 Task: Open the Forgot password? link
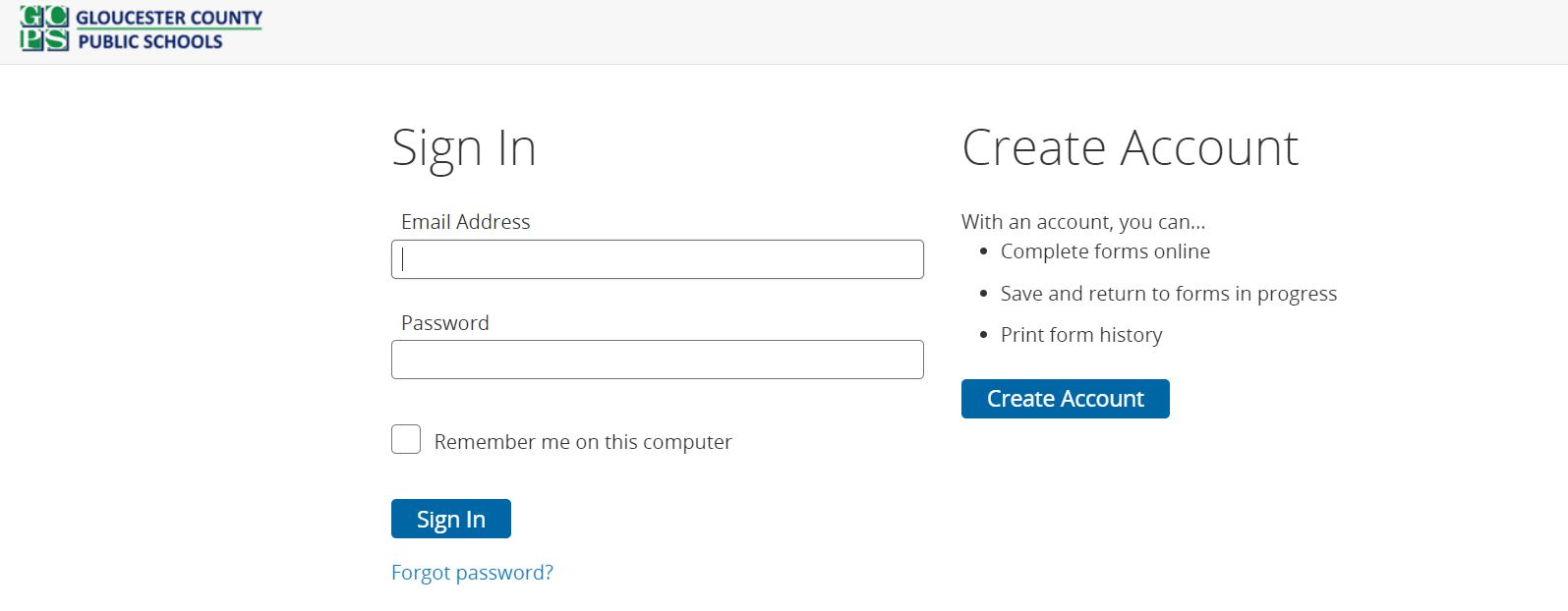click(x=472, y=573)
